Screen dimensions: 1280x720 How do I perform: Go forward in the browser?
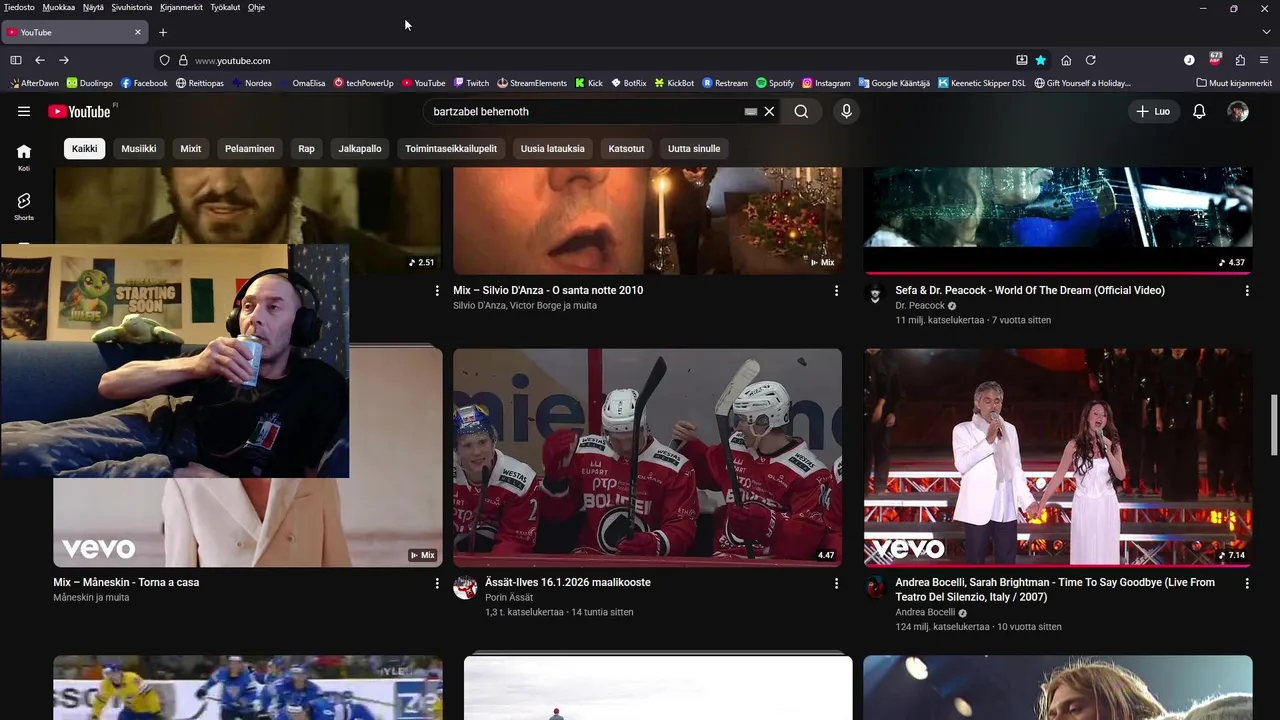point(64,60)
